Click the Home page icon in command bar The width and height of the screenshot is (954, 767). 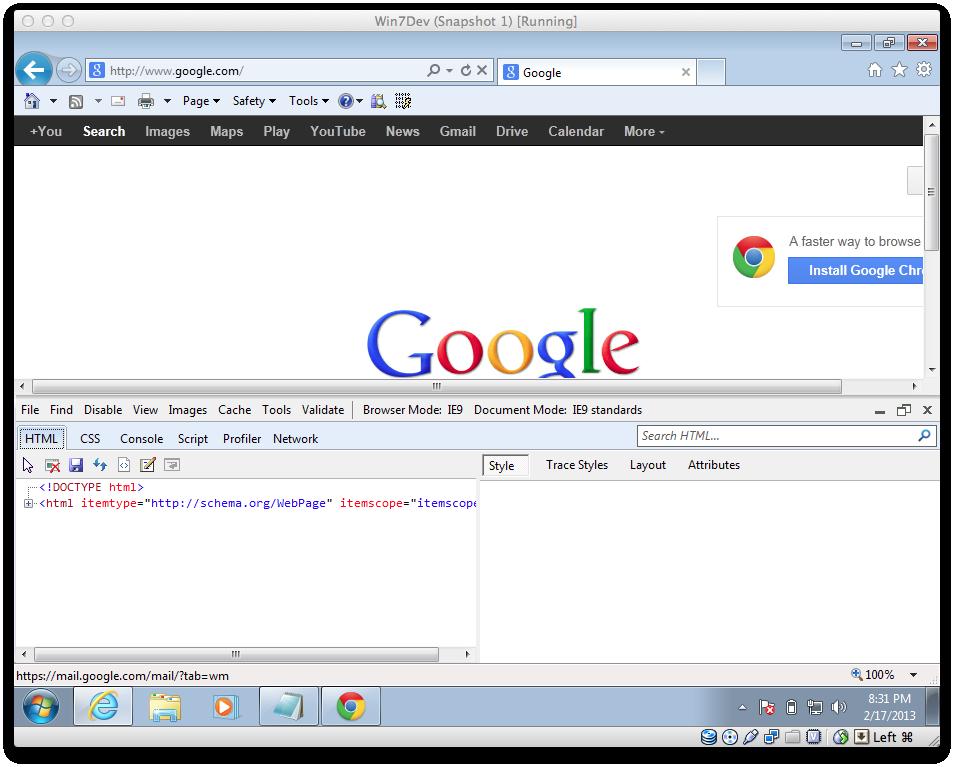(x=32, y=101)
